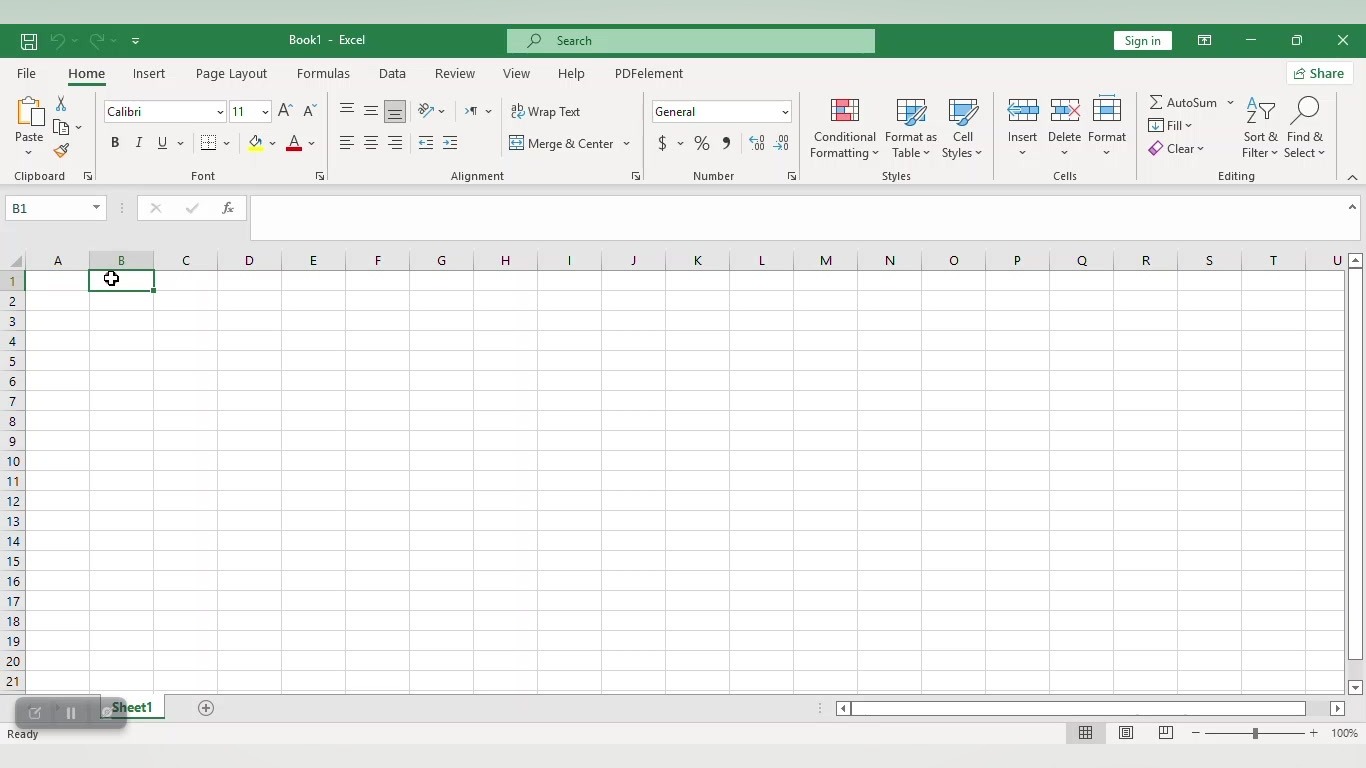Switch to the PDFelement tab

(649, 73)
